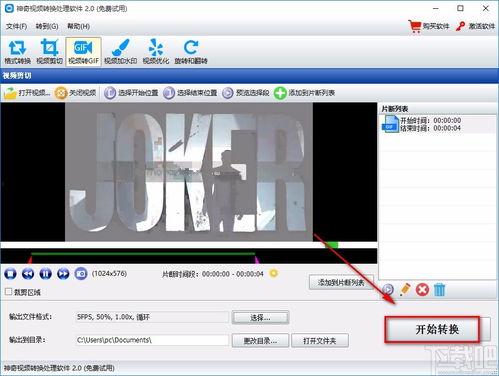
Task: Open the 视频加水印 watermark tool
Action: click(x=120, y=52)
